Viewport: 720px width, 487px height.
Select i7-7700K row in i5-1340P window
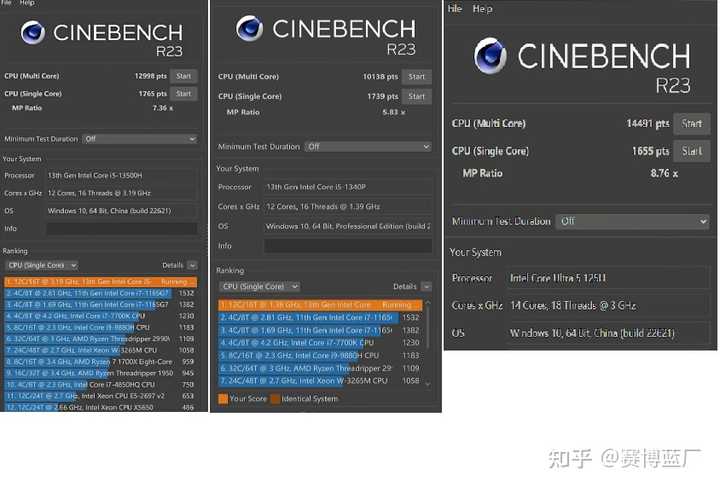pos(320,342)
